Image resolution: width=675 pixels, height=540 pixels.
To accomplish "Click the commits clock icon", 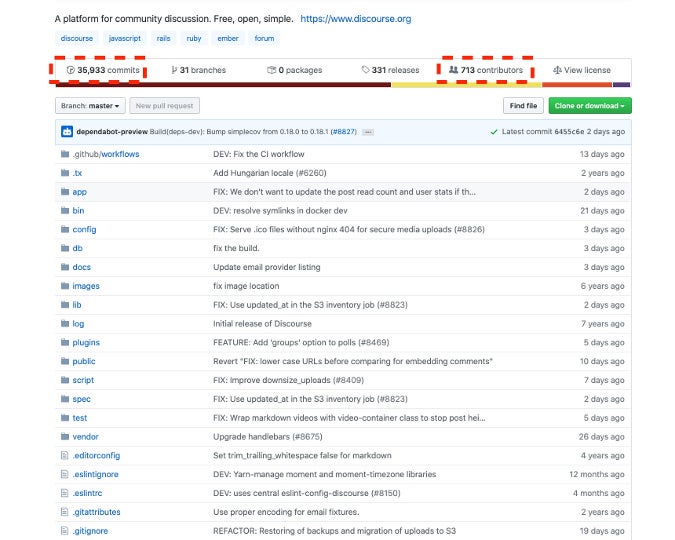I will pyautogui.click(x=71, y=70).
